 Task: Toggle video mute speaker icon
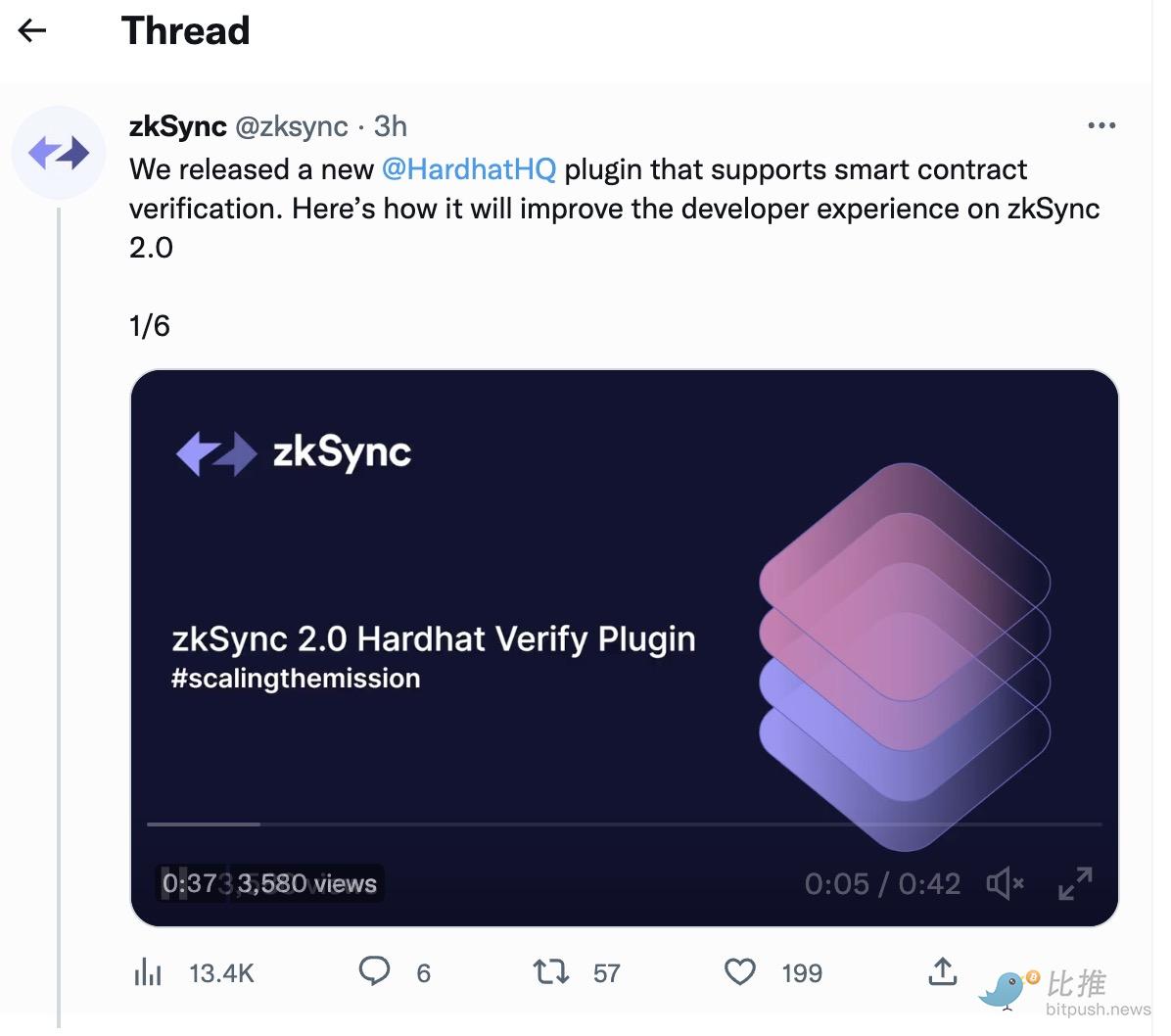[x=1005, y=883]
